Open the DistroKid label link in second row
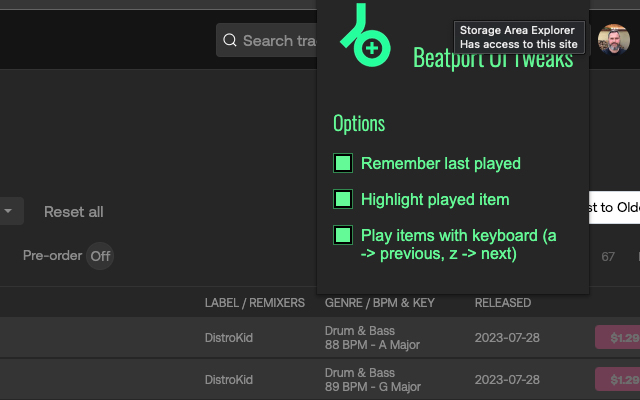 229,380
